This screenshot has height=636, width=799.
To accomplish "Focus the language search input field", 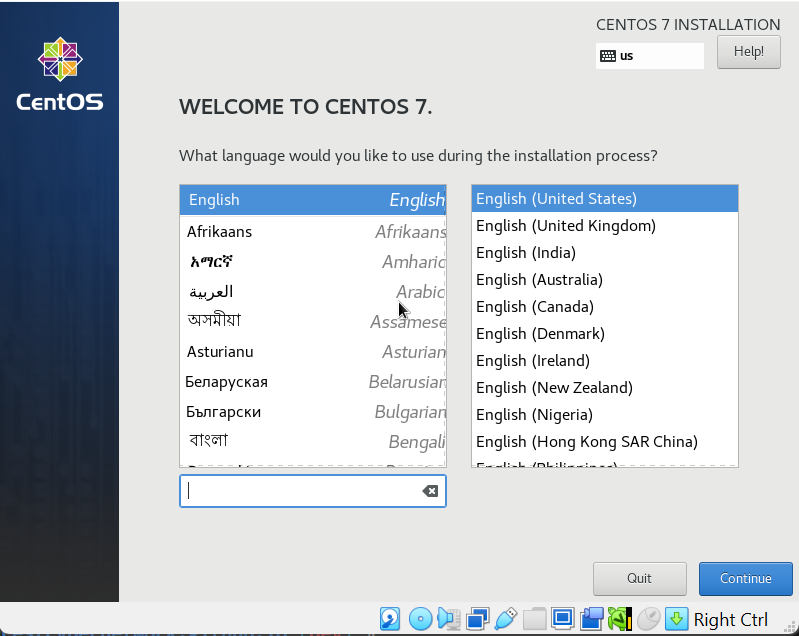I will pyautogui.click(x=312, y=491).
